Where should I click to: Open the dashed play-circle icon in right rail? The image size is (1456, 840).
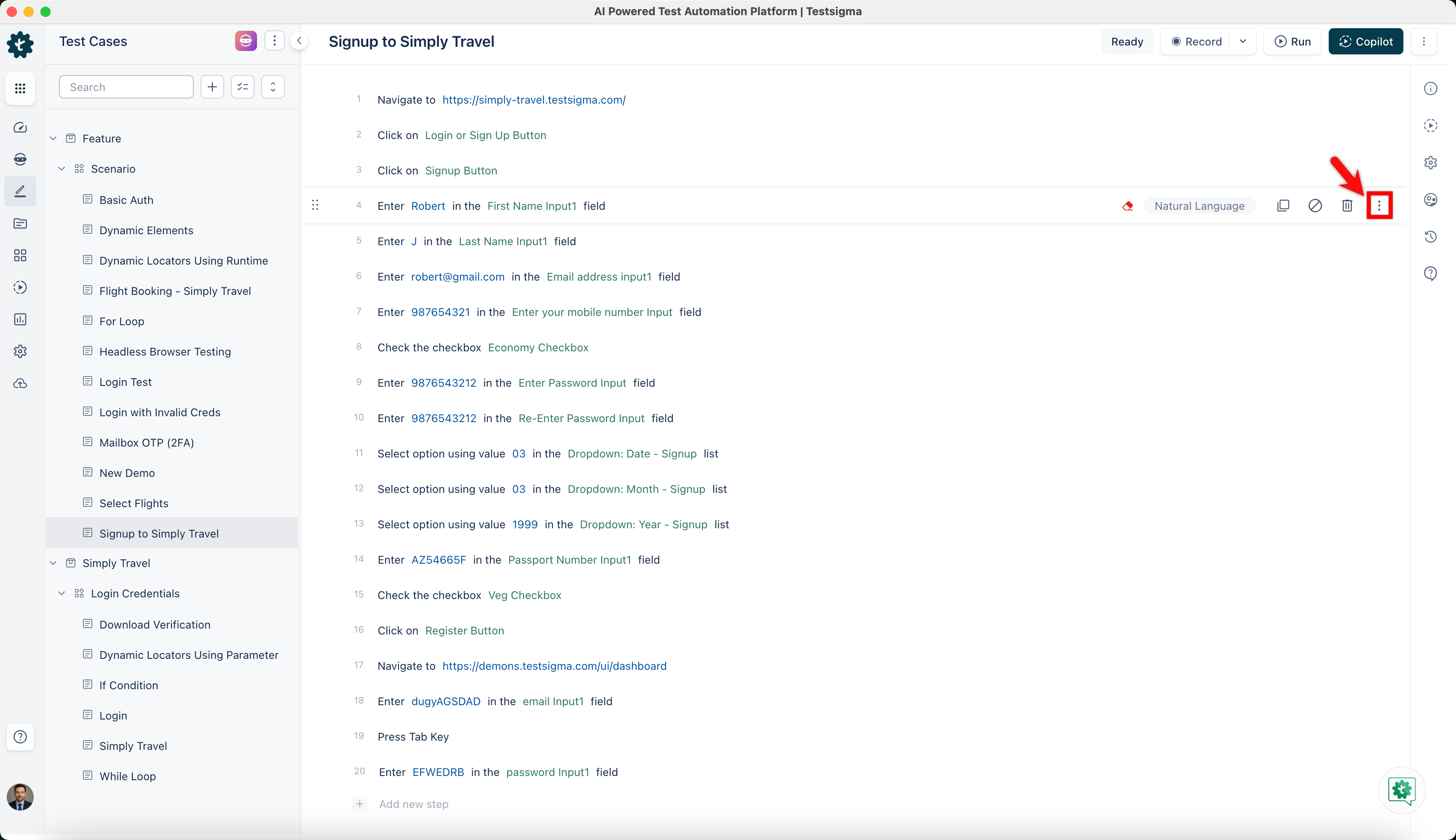[1431, 126]
